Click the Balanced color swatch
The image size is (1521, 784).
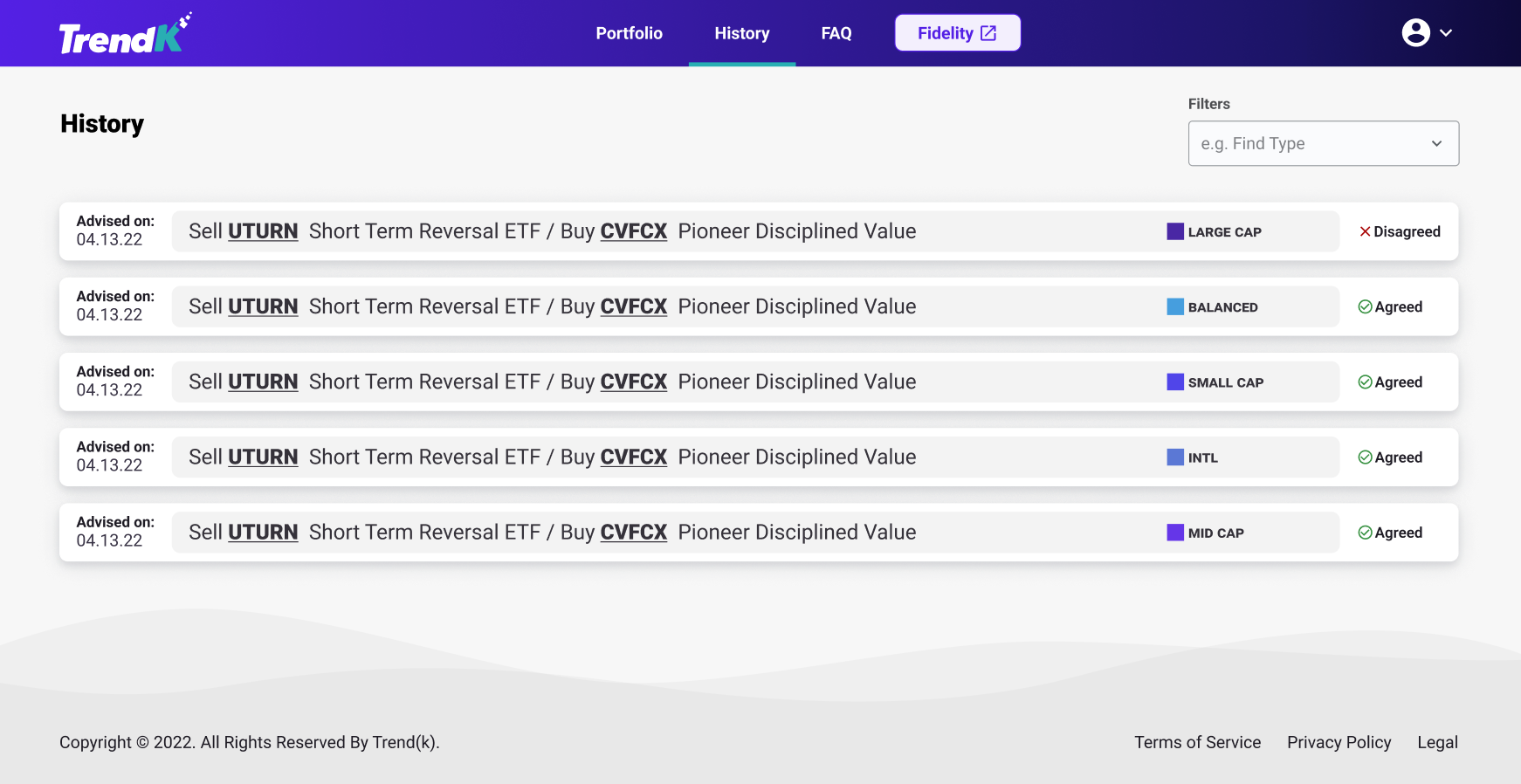tap(1175, 306)
